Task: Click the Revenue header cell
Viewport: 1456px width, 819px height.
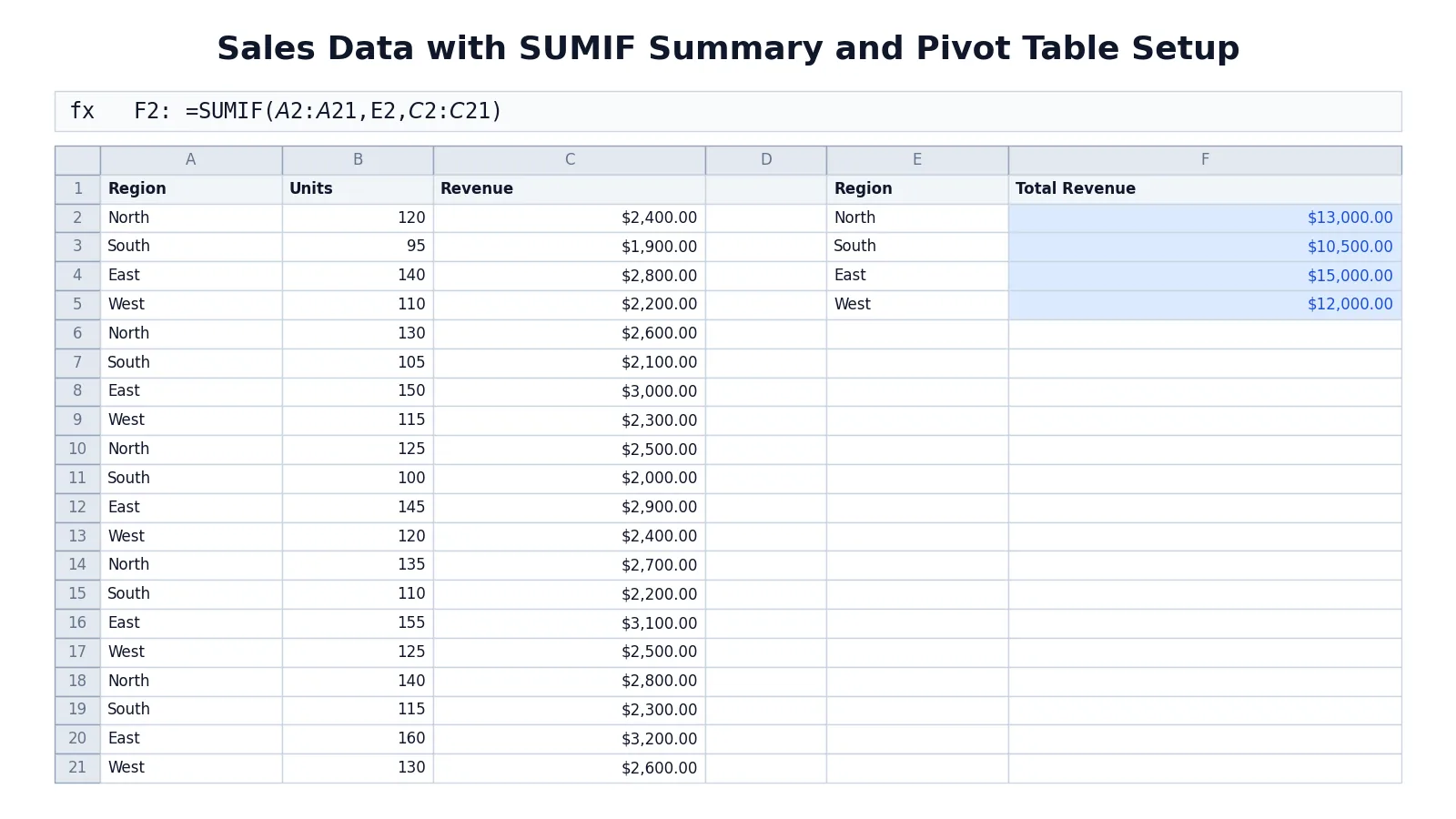Action: pos(570,189)
